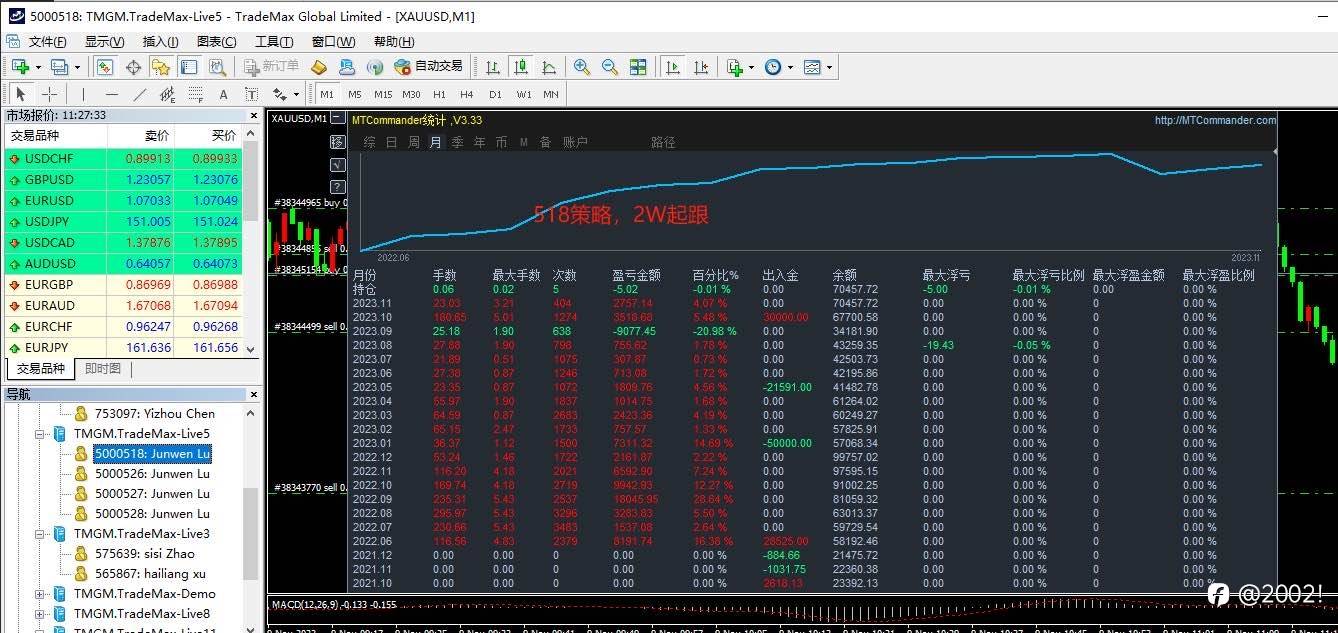Select the 月 monthly statistics tab
This screenshot has height=633, width=1338.
pyautogui.click(x=435, y=142)
